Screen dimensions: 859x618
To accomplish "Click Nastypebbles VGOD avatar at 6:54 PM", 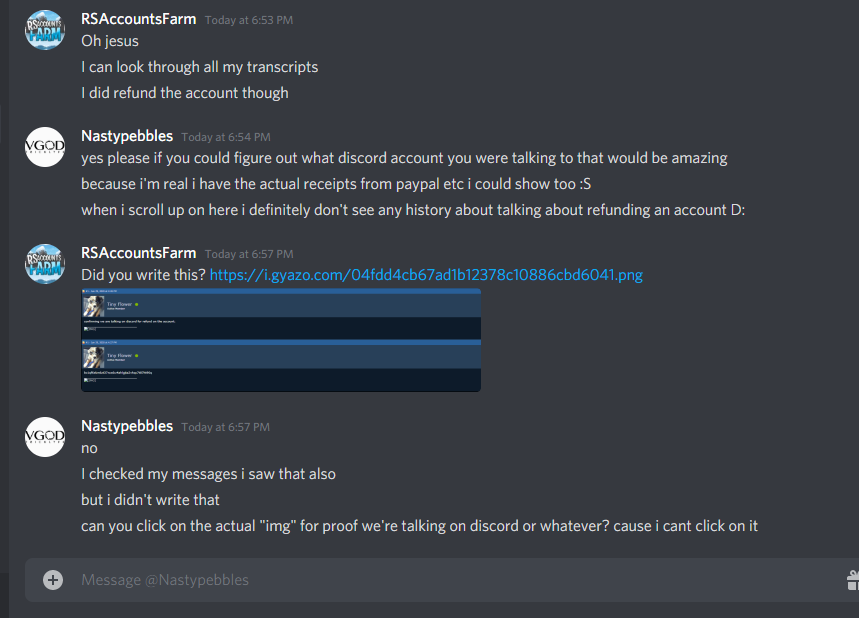I will click(45, 147).
